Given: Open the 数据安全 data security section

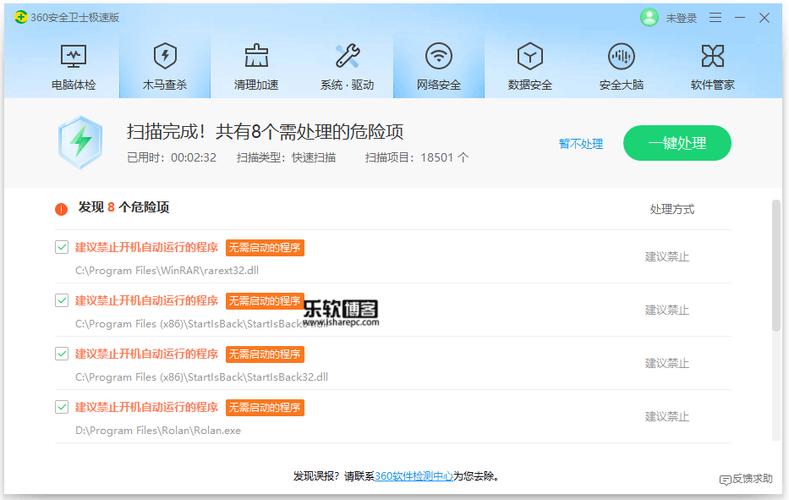Looking at the screenshot, I should 530,67.
